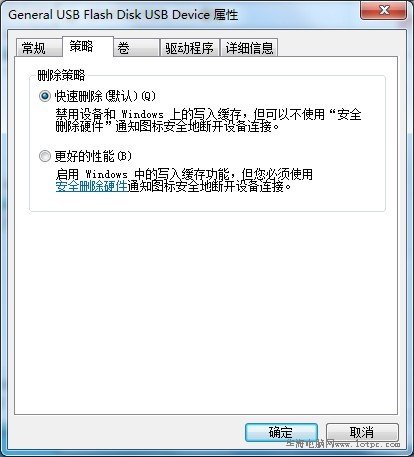
Task: Click the 删除策略 group heading
Action: tap(61, 75)
